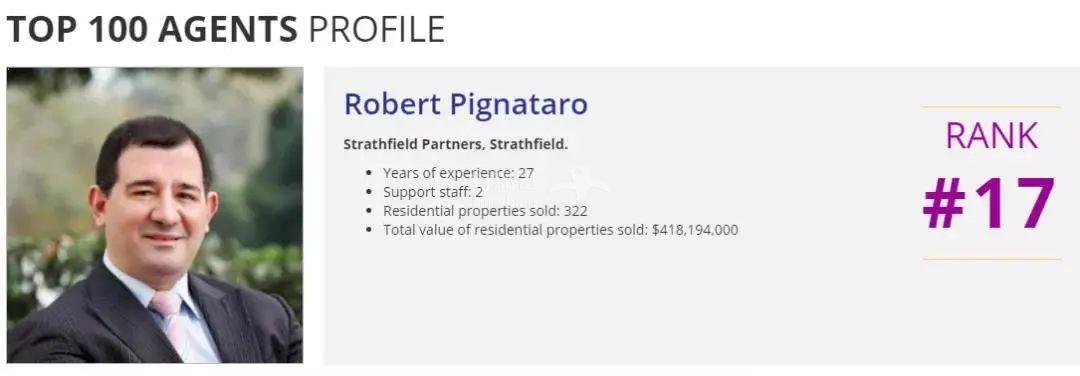
Task: Click the word PROFILE in the title
Action: [x=377, y=30]
